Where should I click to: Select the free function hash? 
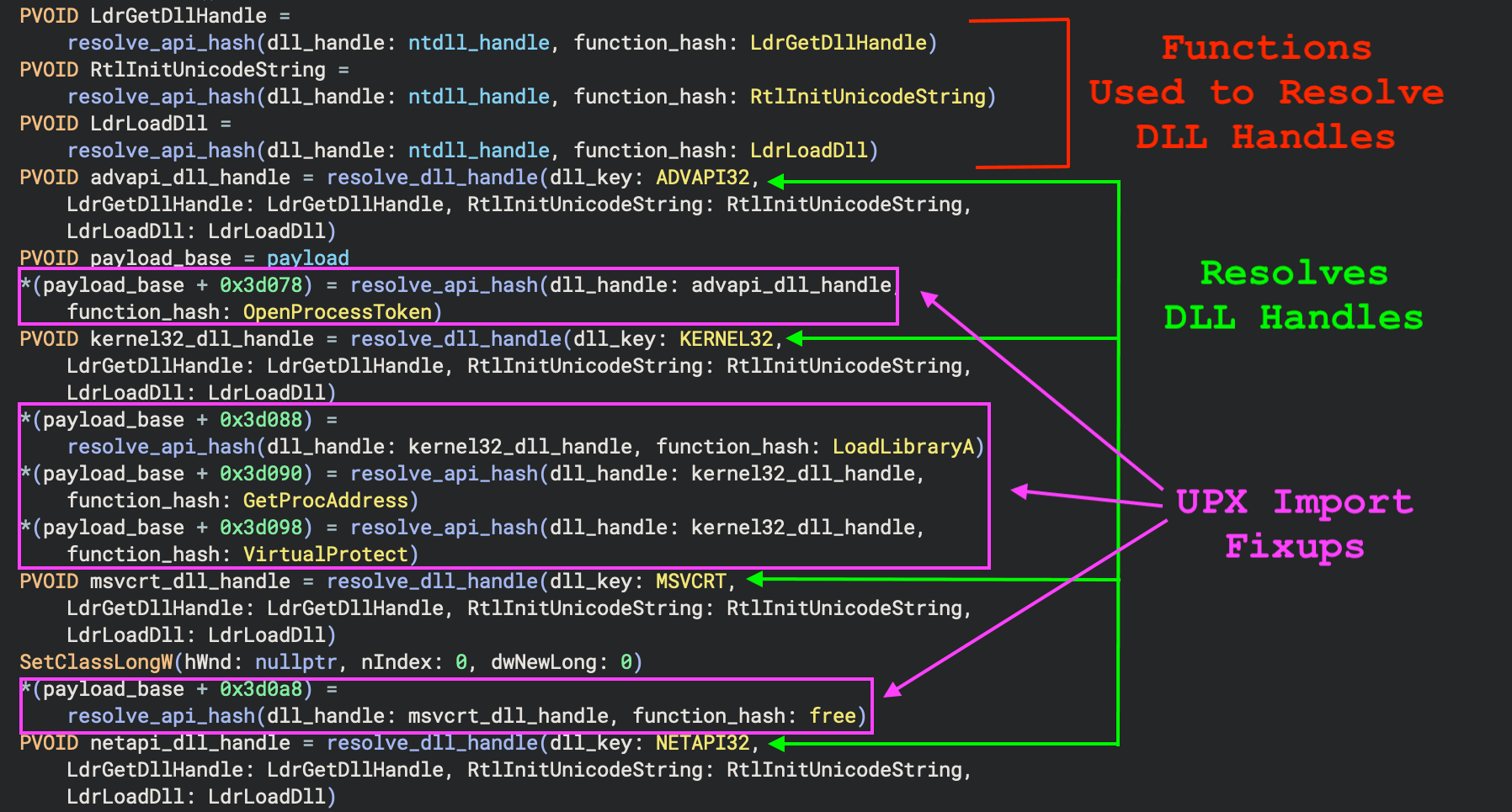pyautogui.click(x=832, y=716)
